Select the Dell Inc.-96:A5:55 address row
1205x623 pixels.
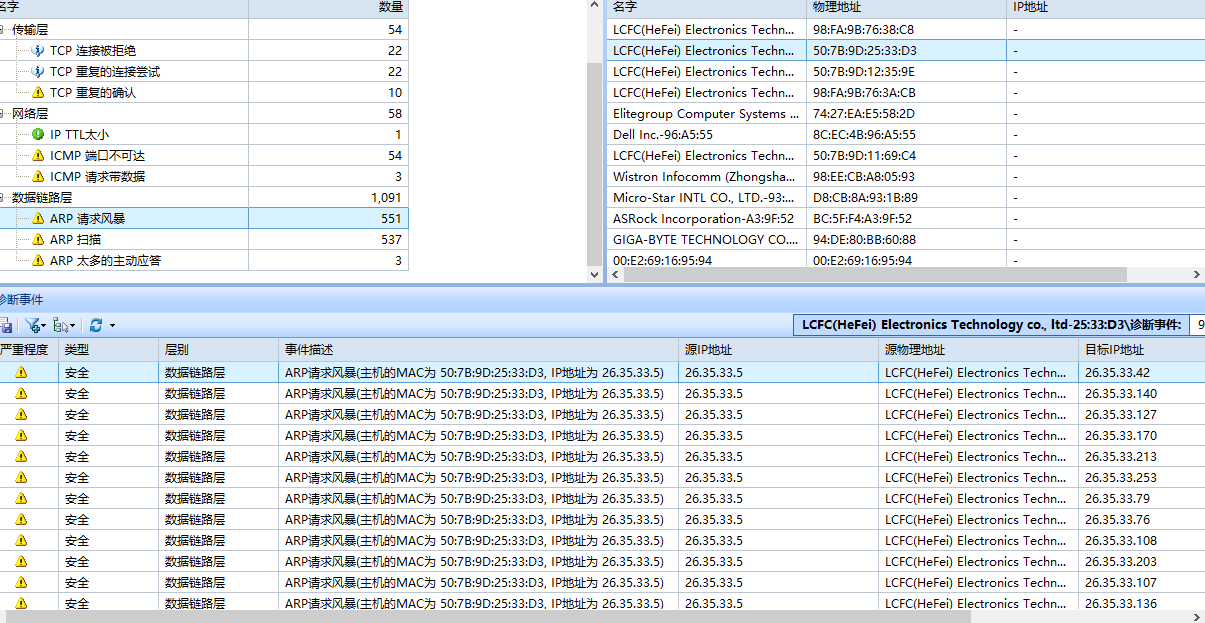906,134
